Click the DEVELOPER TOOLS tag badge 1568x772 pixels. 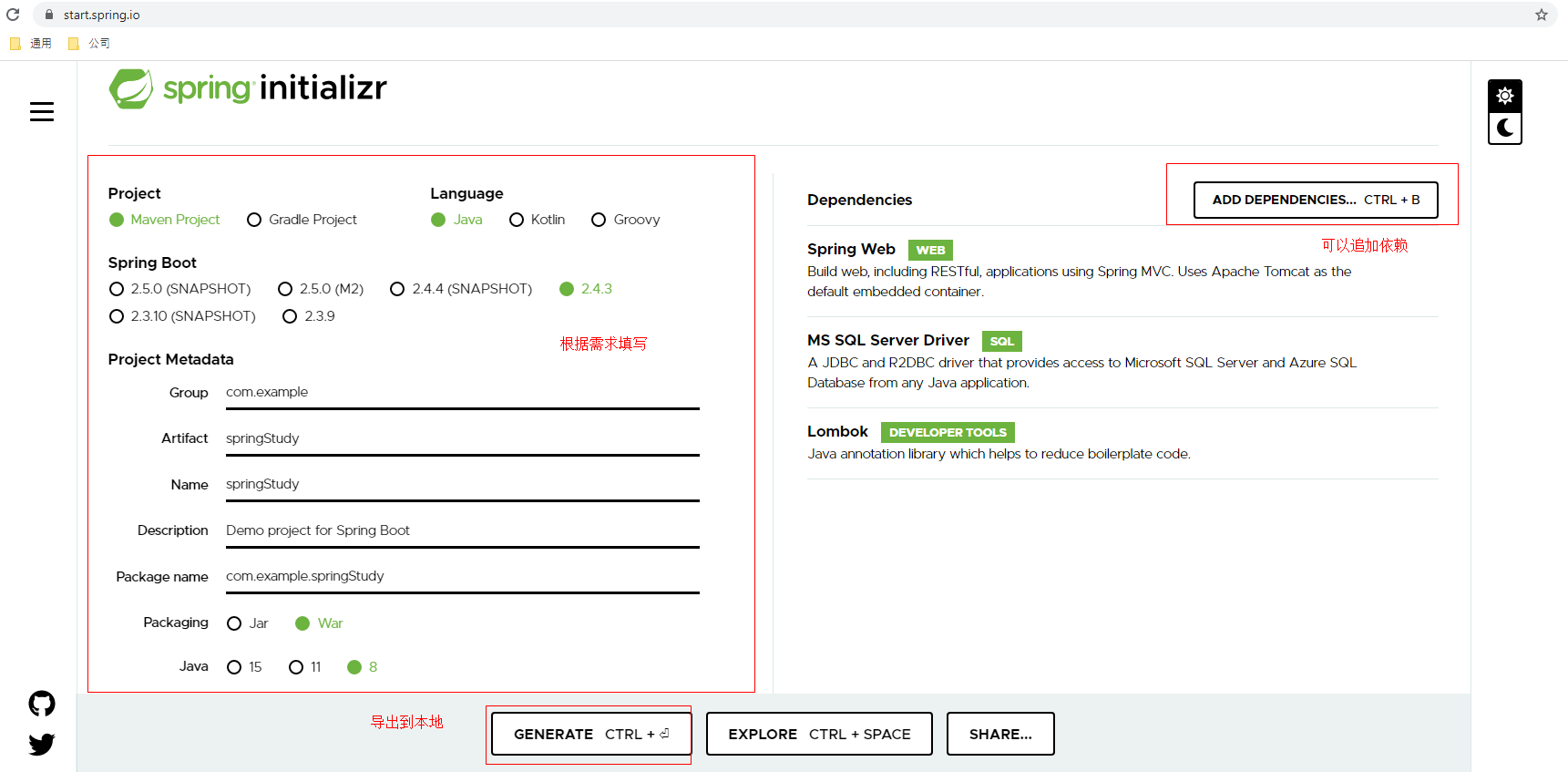[x=948, y=432]
